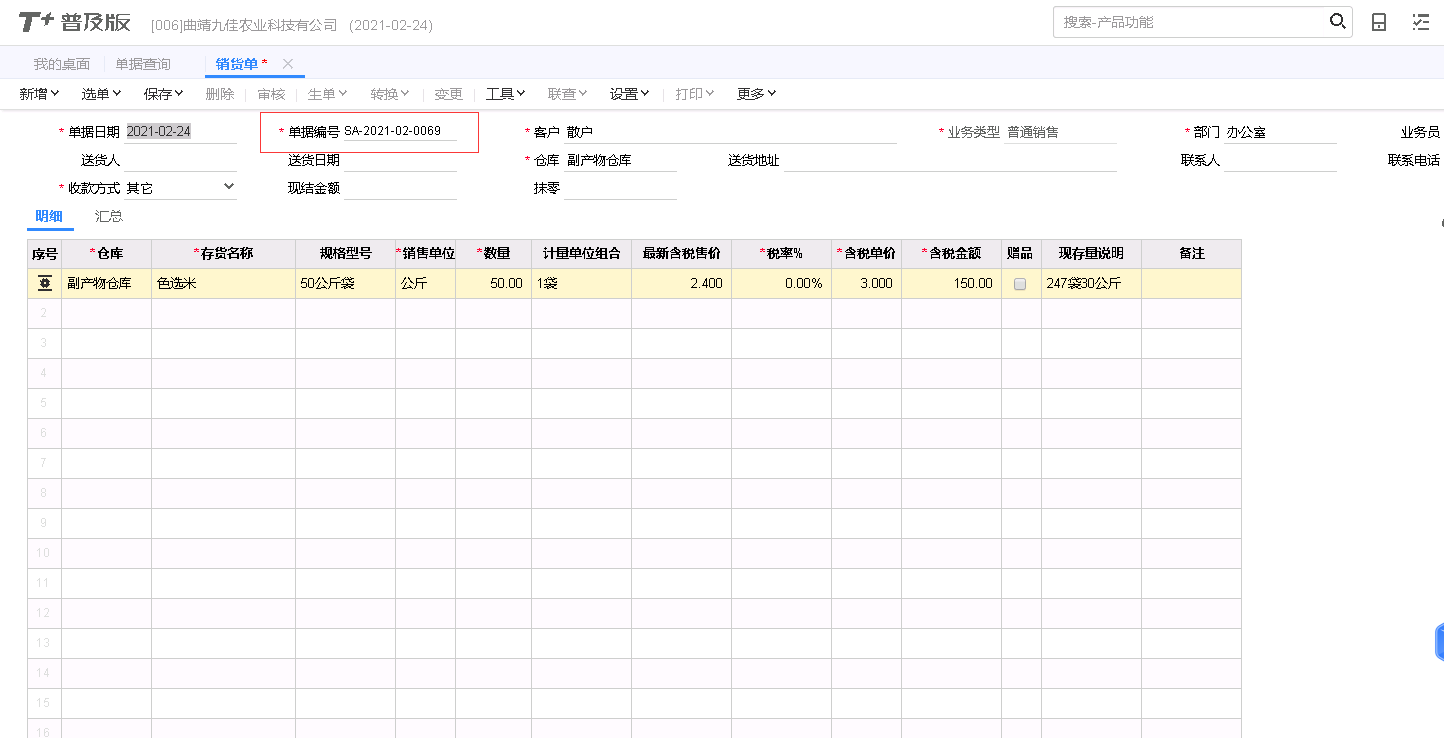Click the 送货日期 input field
The height and width of the screenshot is (738, 1444).
(x=400, y=160)
